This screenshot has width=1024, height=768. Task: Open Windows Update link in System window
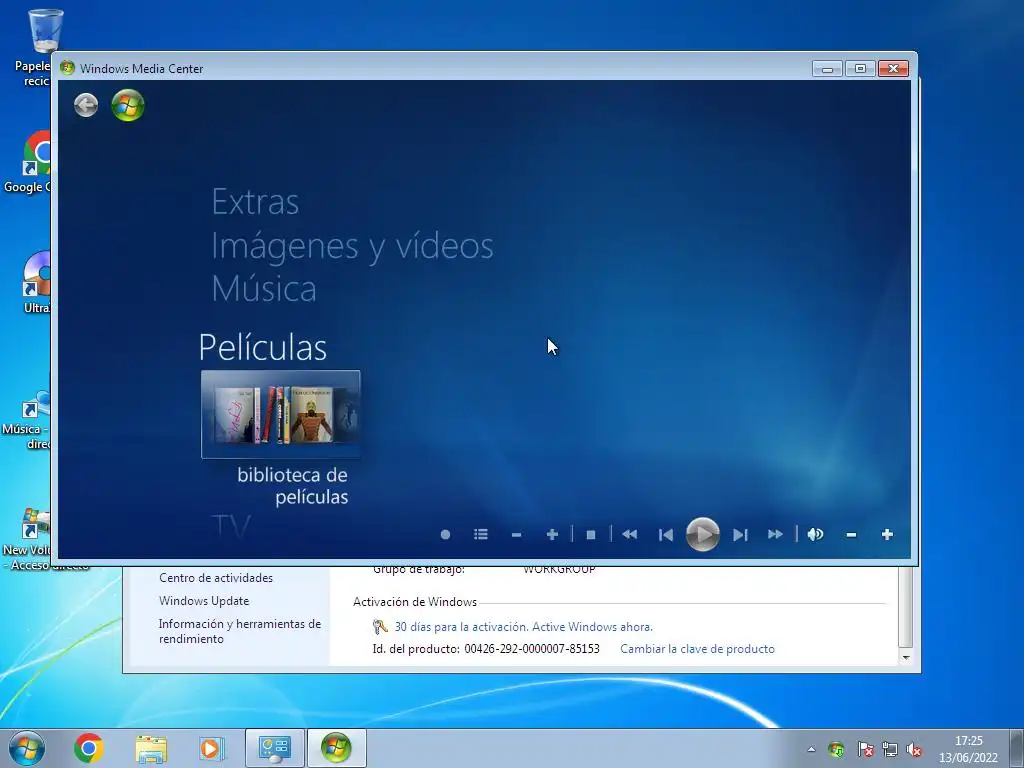coord(204,601)
